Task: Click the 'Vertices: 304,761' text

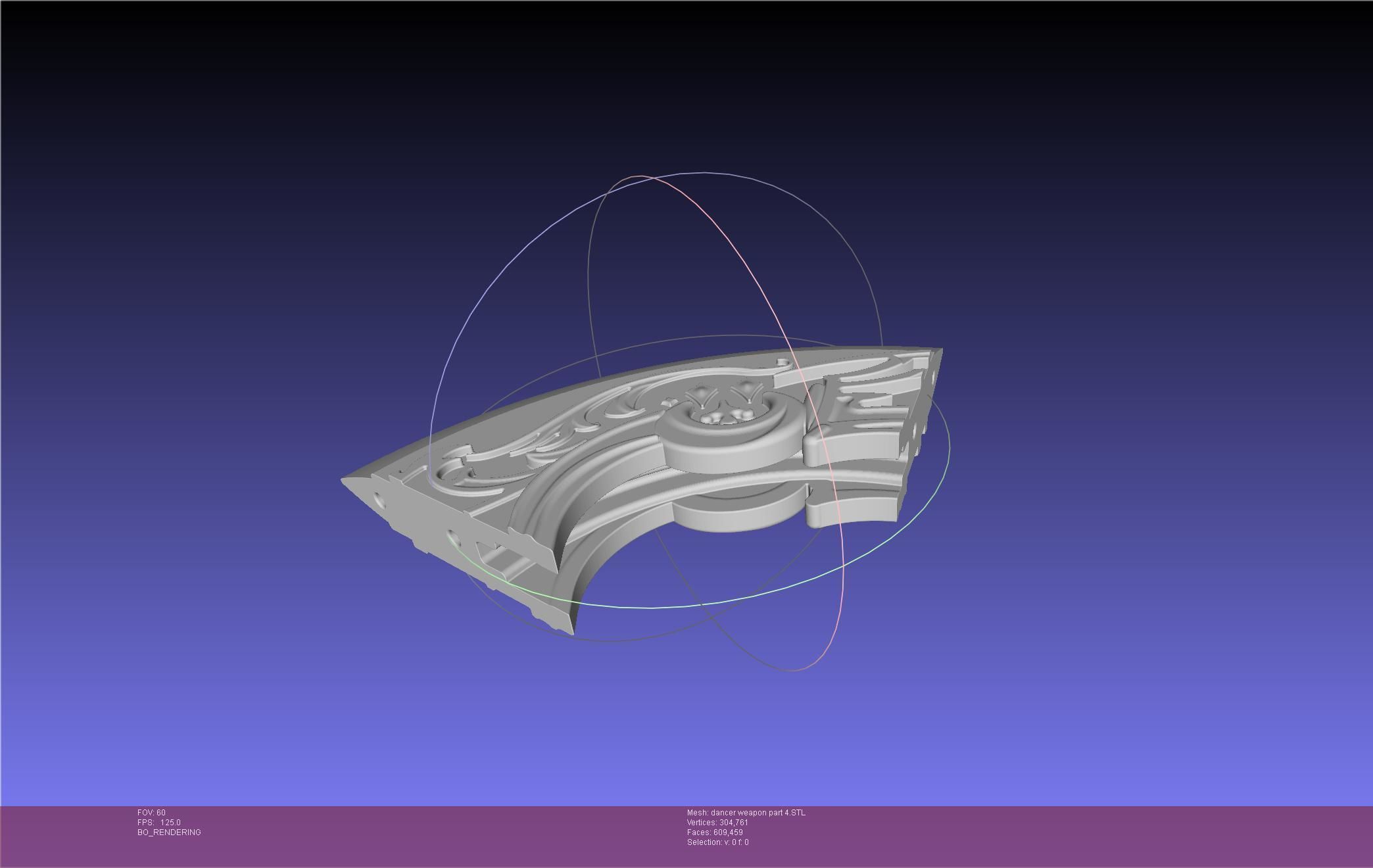Action: (717, 823)
